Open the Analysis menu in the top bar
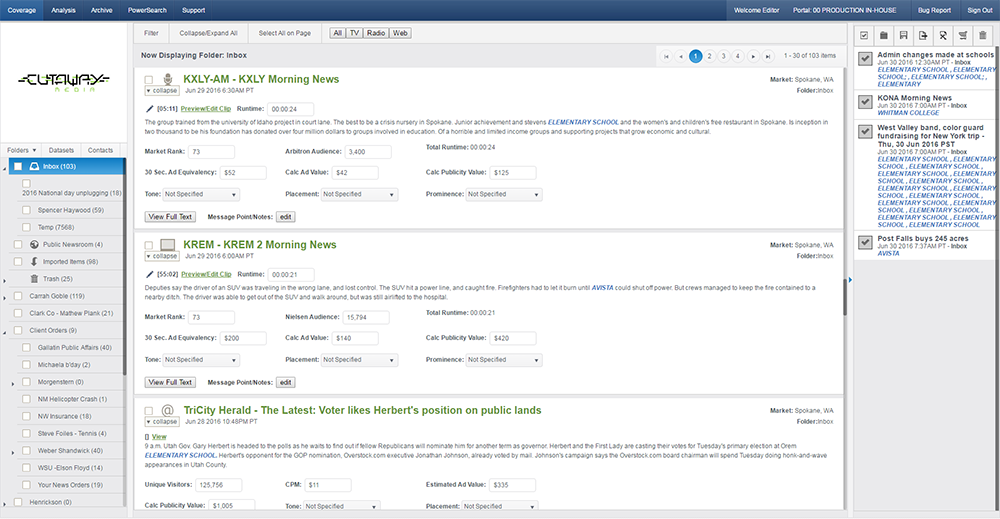The width and height of the screenshot is (1000, 519). pos(63,10)
